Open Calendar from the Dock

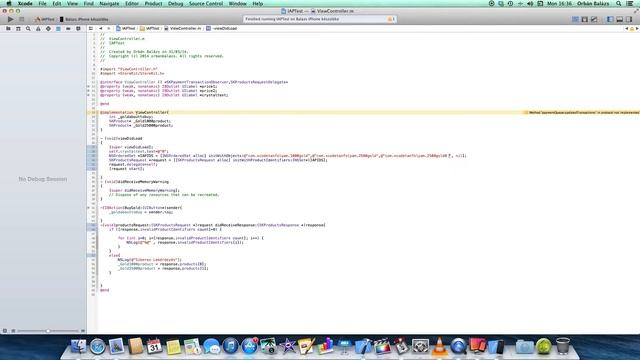click(154, 347)
